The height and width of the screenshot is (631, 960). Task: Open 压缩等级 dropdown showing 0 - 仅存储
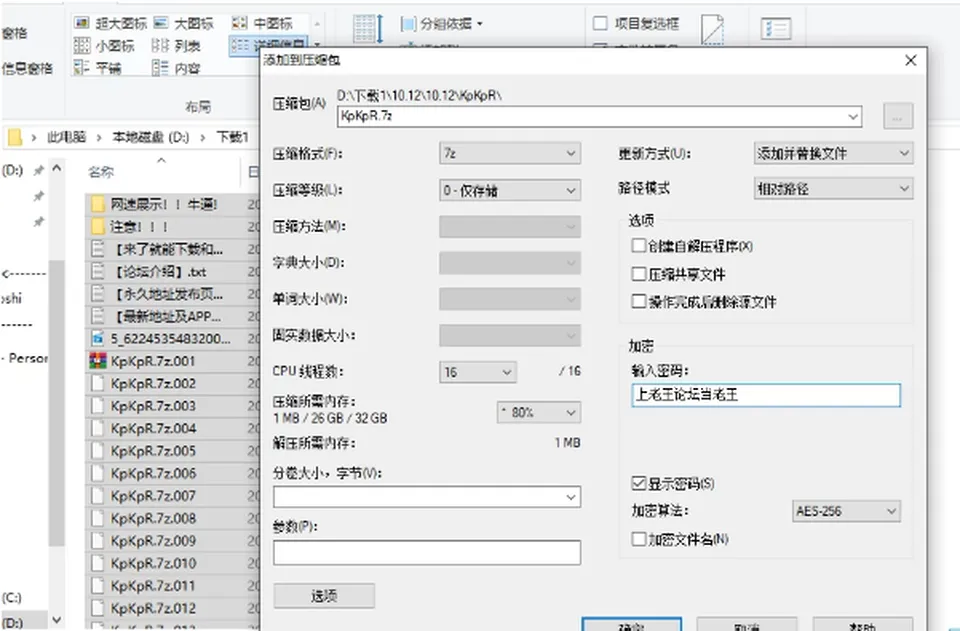pos(509,190)
